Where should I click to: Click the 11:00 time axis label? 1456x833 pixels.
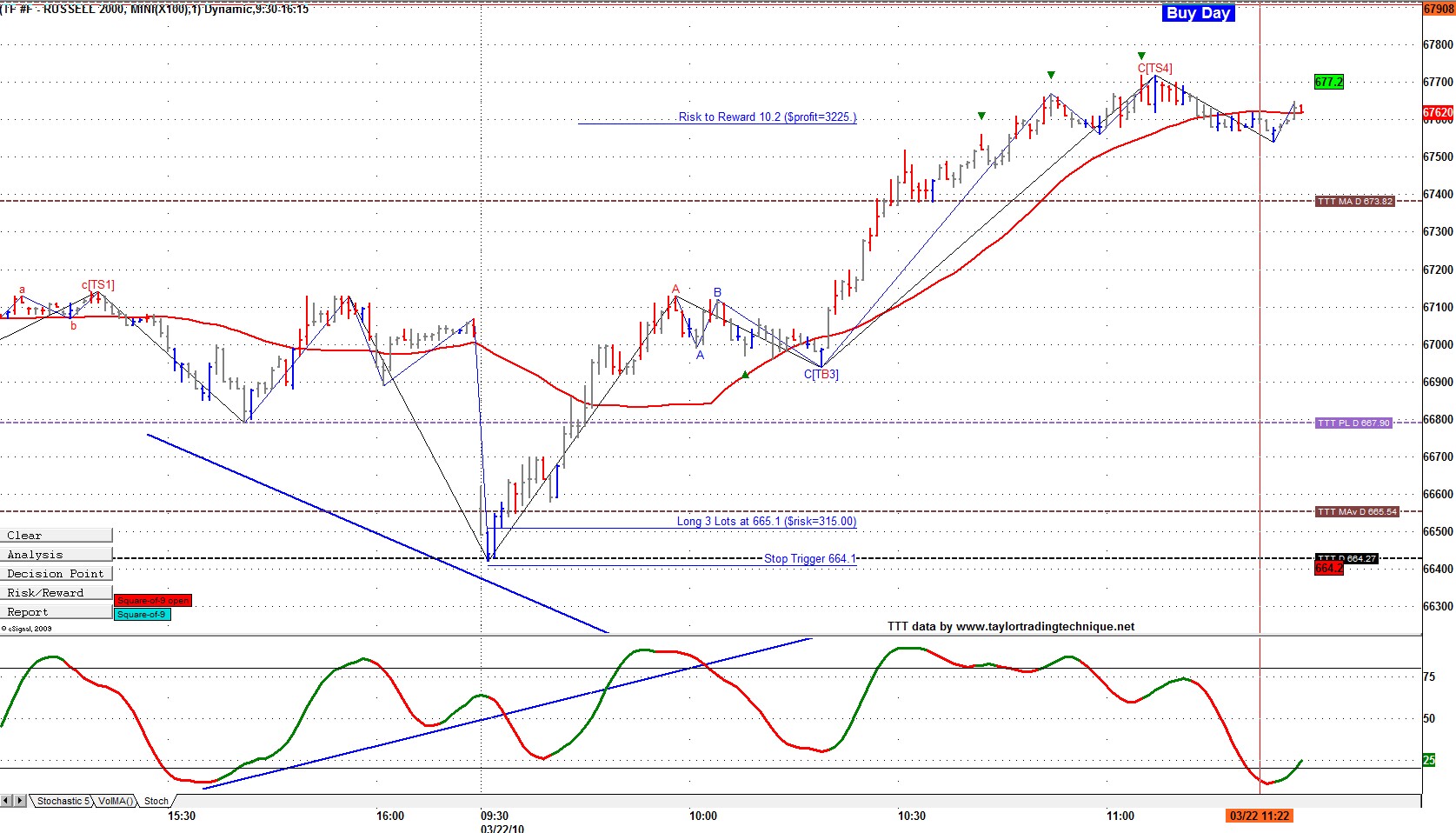pyautogui.click(x=1120, y=816)
